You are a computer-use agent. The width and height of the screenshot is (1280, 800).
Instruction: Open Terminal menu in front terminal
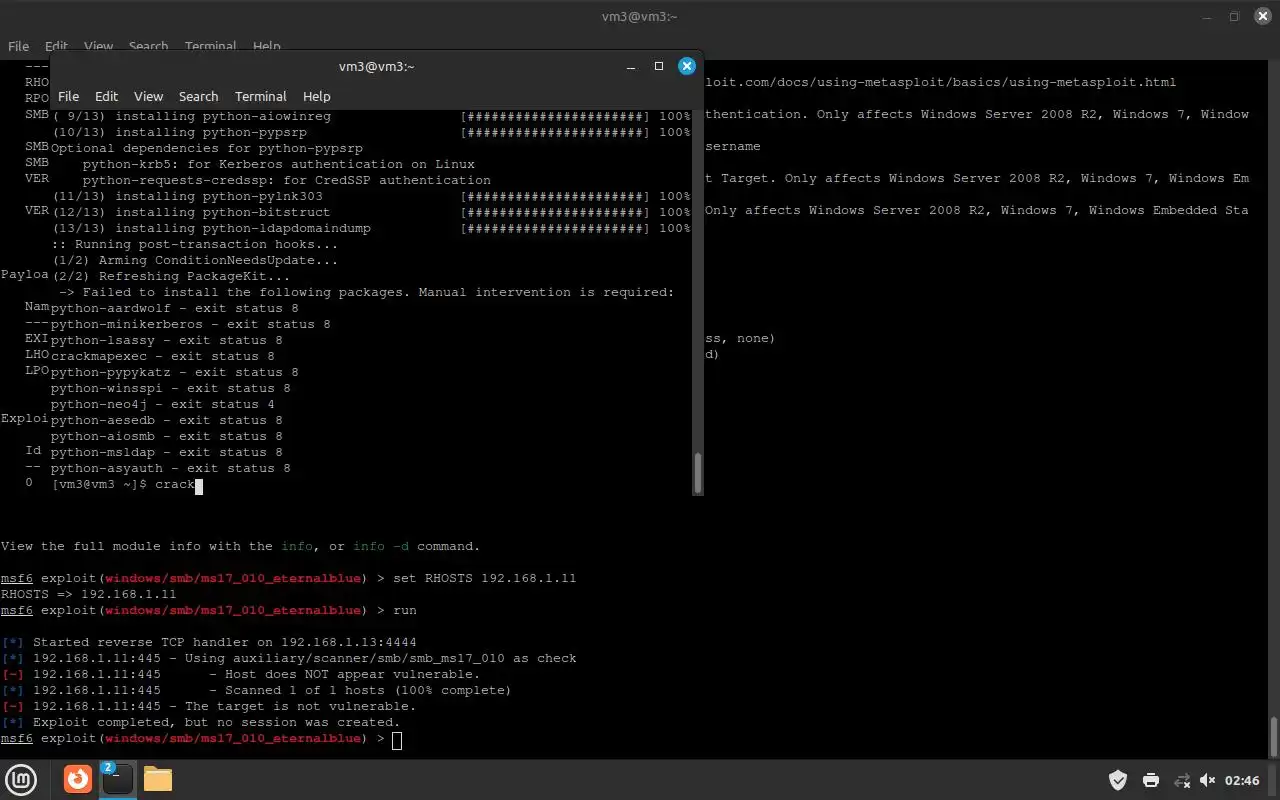(x=261, y=96)
